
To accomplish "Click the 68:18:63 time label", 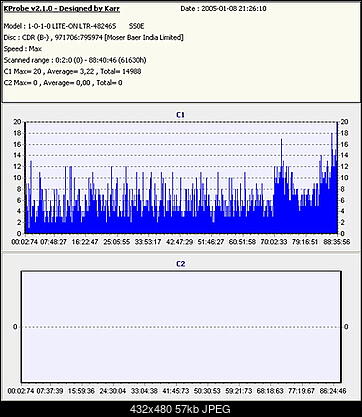I will [x=270, y=391].
